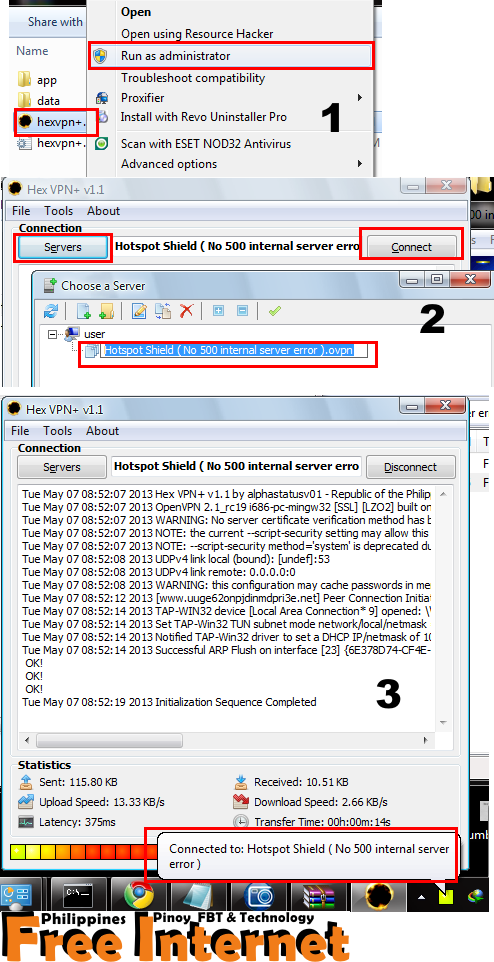This screenshot has height=962, width=494.
Task: Click the edit pencil icon in Choose a Server
Action: point(139,311)
